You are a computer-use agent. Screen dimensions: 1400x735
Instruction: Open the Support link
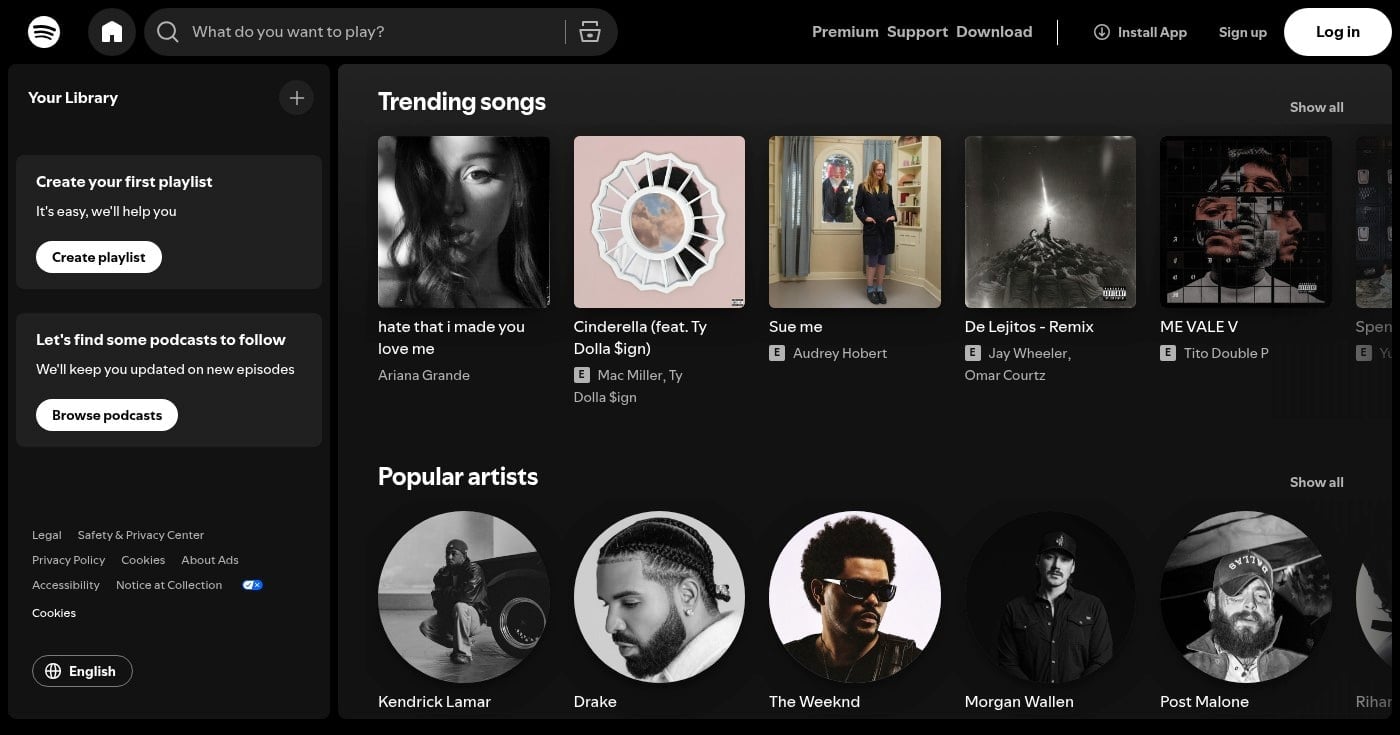(x=917, y=32)
